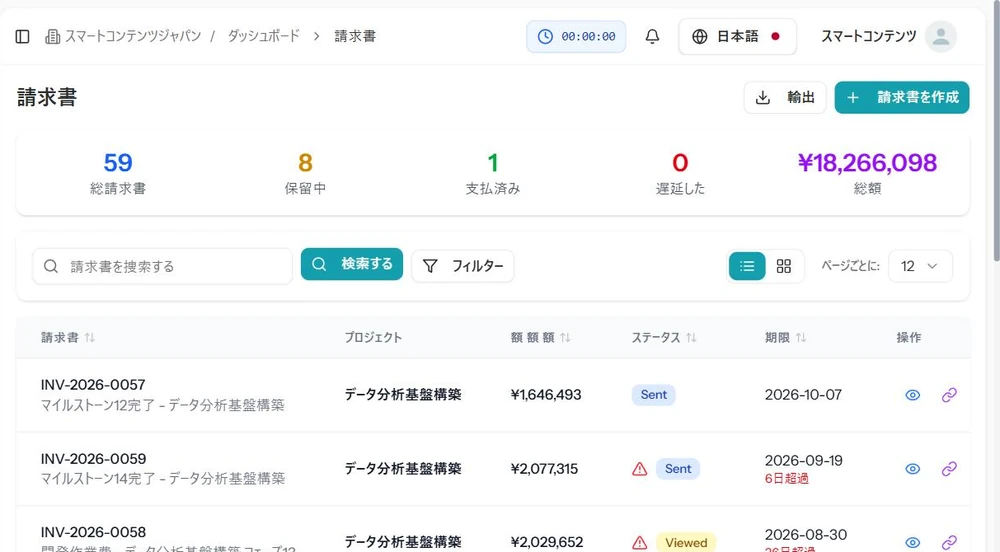Click the funnel filter icon

coord(430,266)
